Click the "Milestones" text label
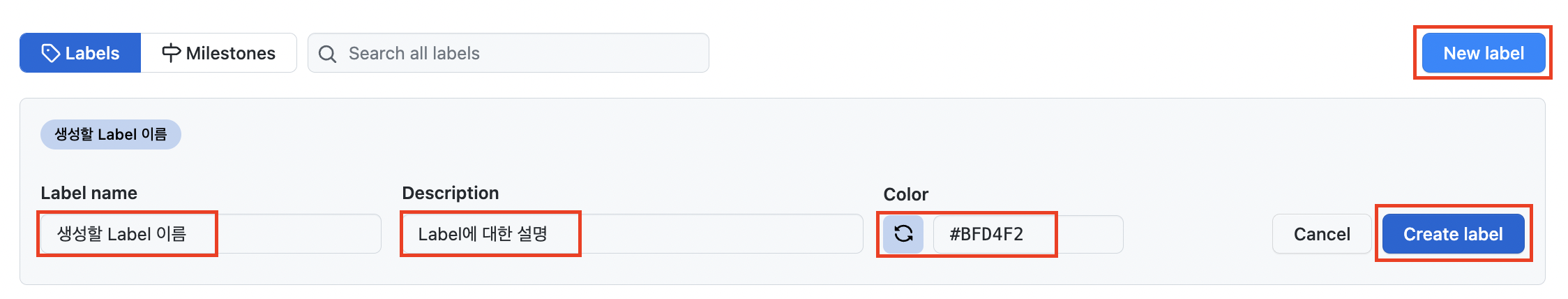The image size is (1568, 299). click(231, 53)
